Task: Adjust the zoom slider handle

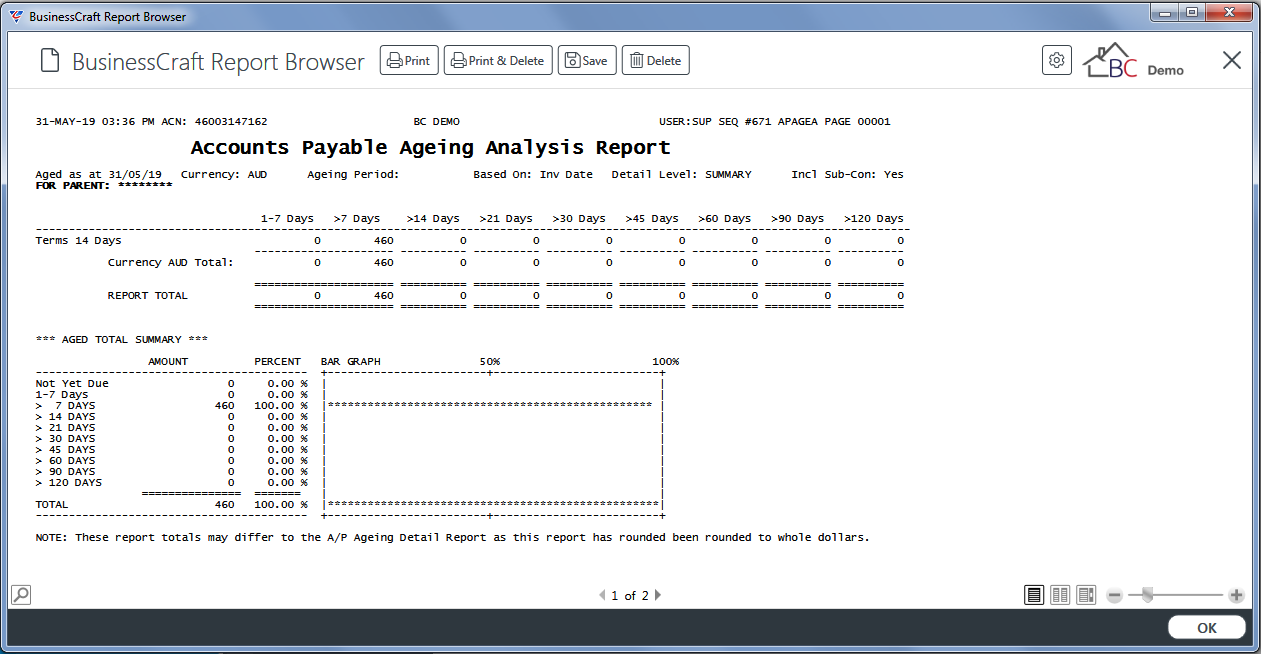Action: (1147, 595)
